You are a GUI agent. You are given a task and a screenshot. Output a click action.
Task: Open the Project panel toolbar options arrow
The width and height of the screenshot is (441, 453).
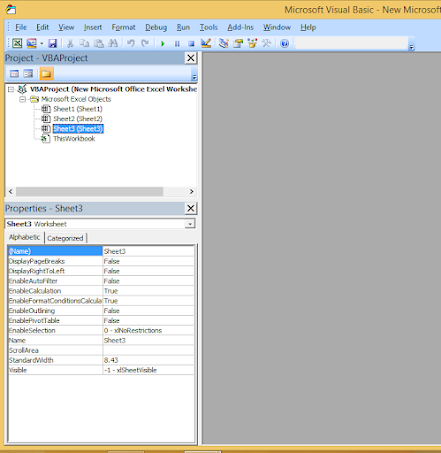pos(194,77)
